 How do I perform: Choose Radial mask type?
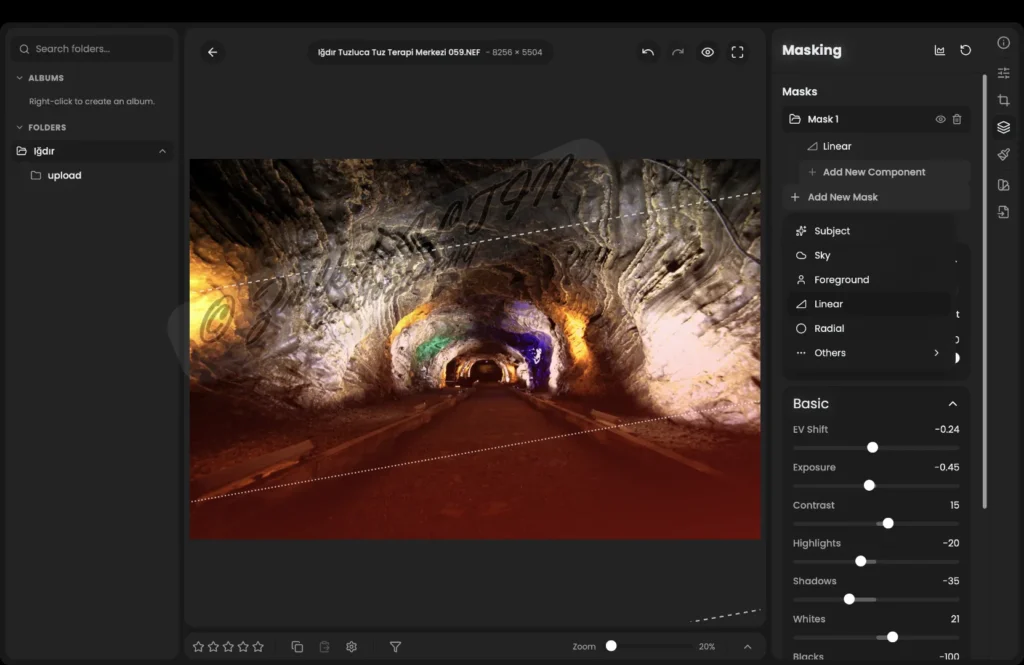(871, 329)
